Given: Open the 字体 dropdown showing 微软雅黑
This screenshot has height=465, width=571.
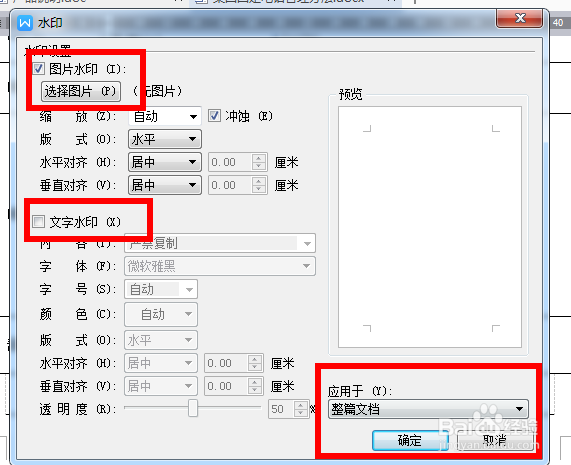Looking at the screenshot, I should (220, 266).
